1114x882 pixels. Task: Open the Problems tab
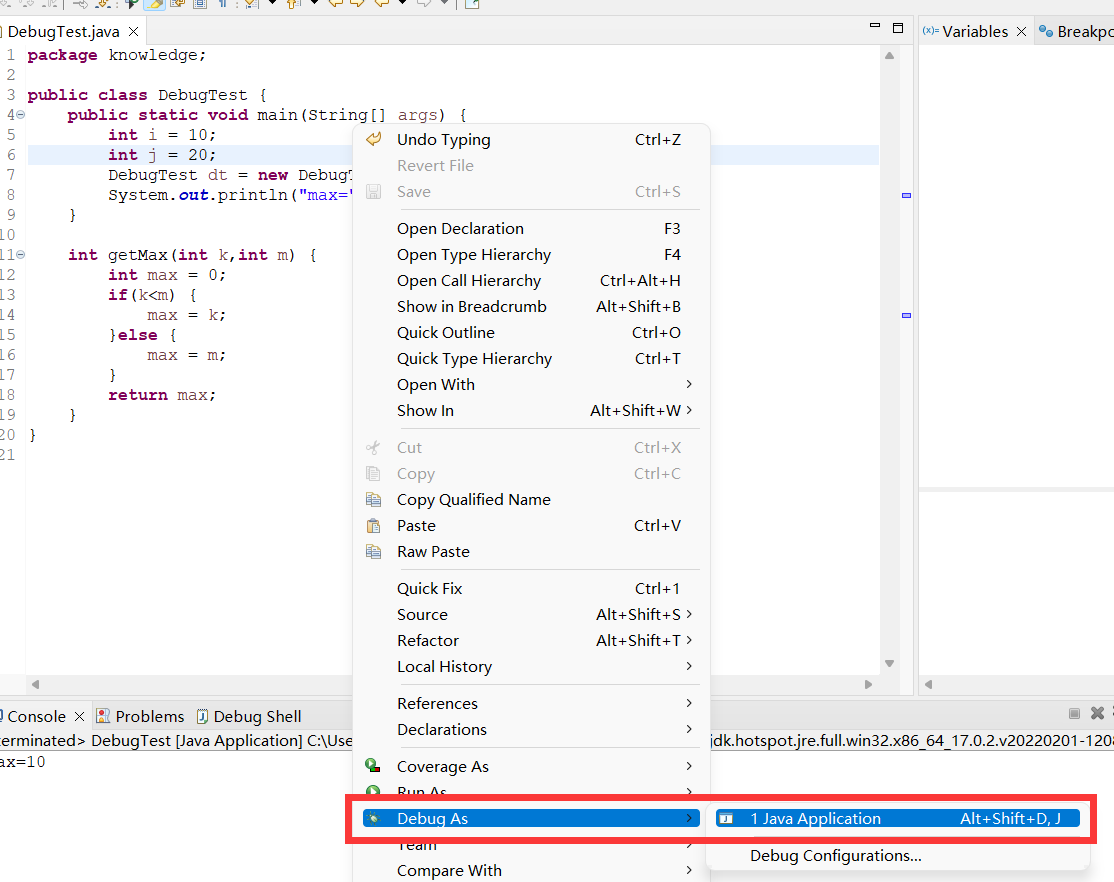[140, 716]
